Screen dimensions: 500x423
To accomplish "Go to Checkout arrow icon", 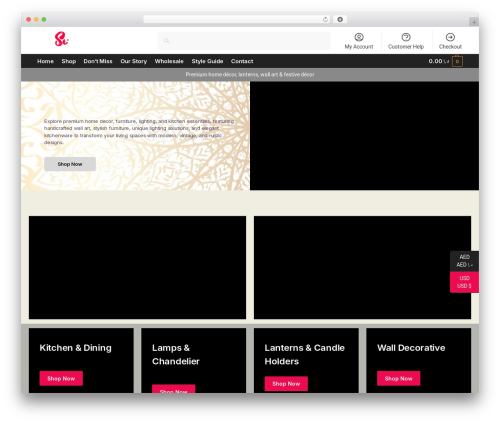I will (x=450, y=37).
